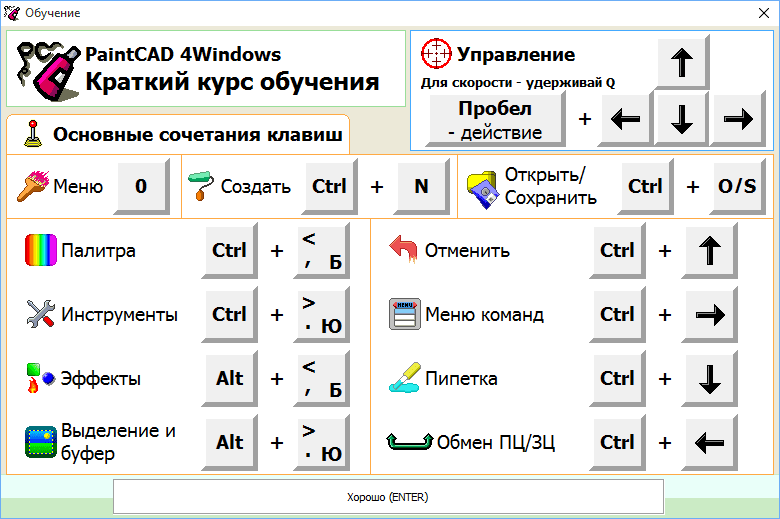Click the Ctrl key in Обмен ПЦ/ЗЦ row
Screen dimensions: 780x519
pyautogui.click(x=617, y=442)
